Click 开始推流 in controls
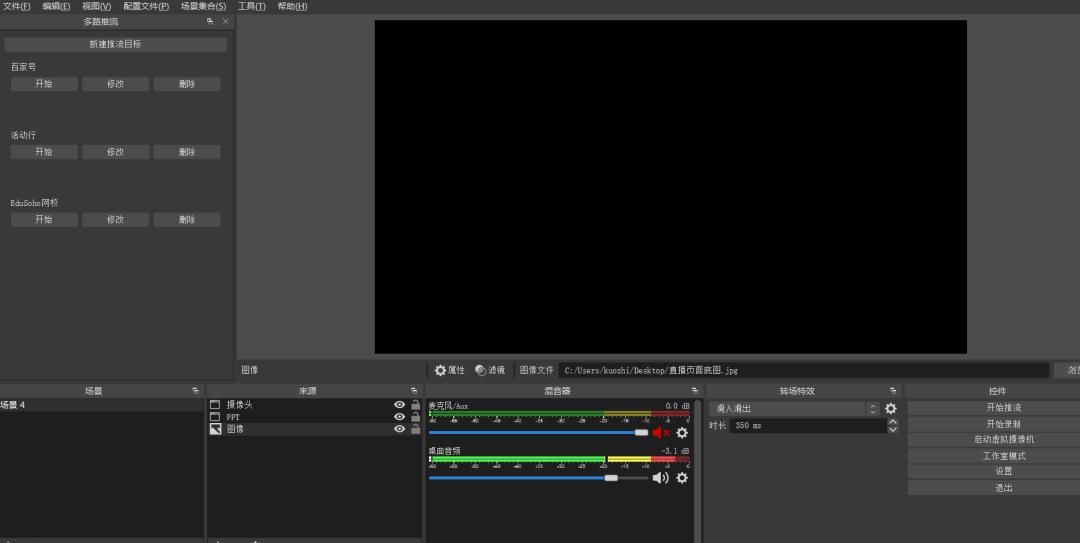Image resolution: width=1080 pixels, height=543 pixels. pyautogui.click(x=1004, y=408)
